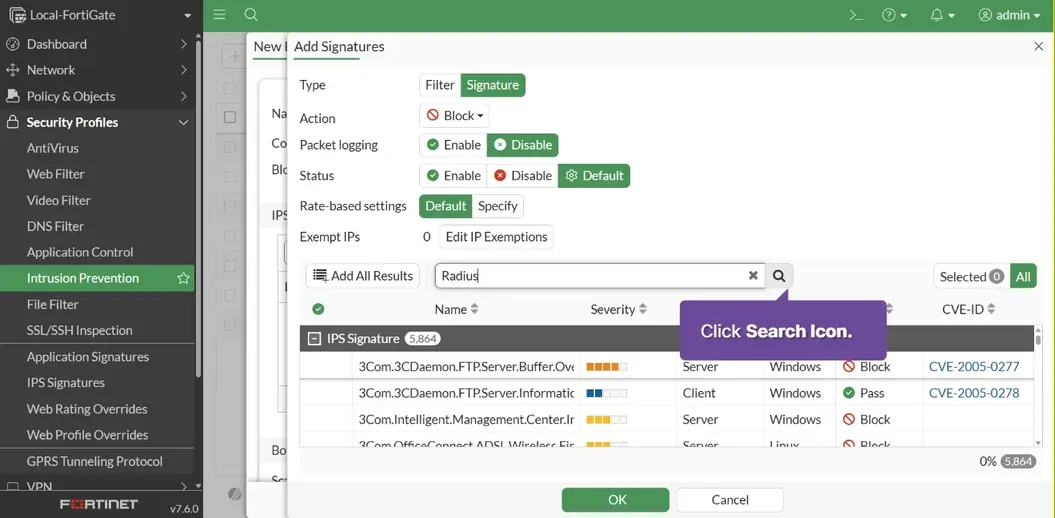Open CVE-2005-0278 link

pyautogui.click(x=974, y=393)
